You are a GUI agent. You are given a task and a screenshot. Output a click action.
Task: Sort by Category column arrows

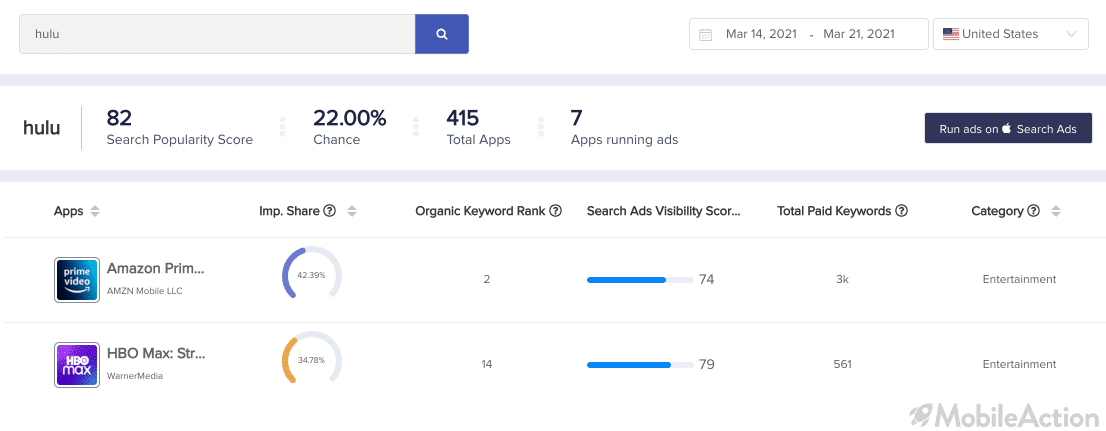[1056, 211]
